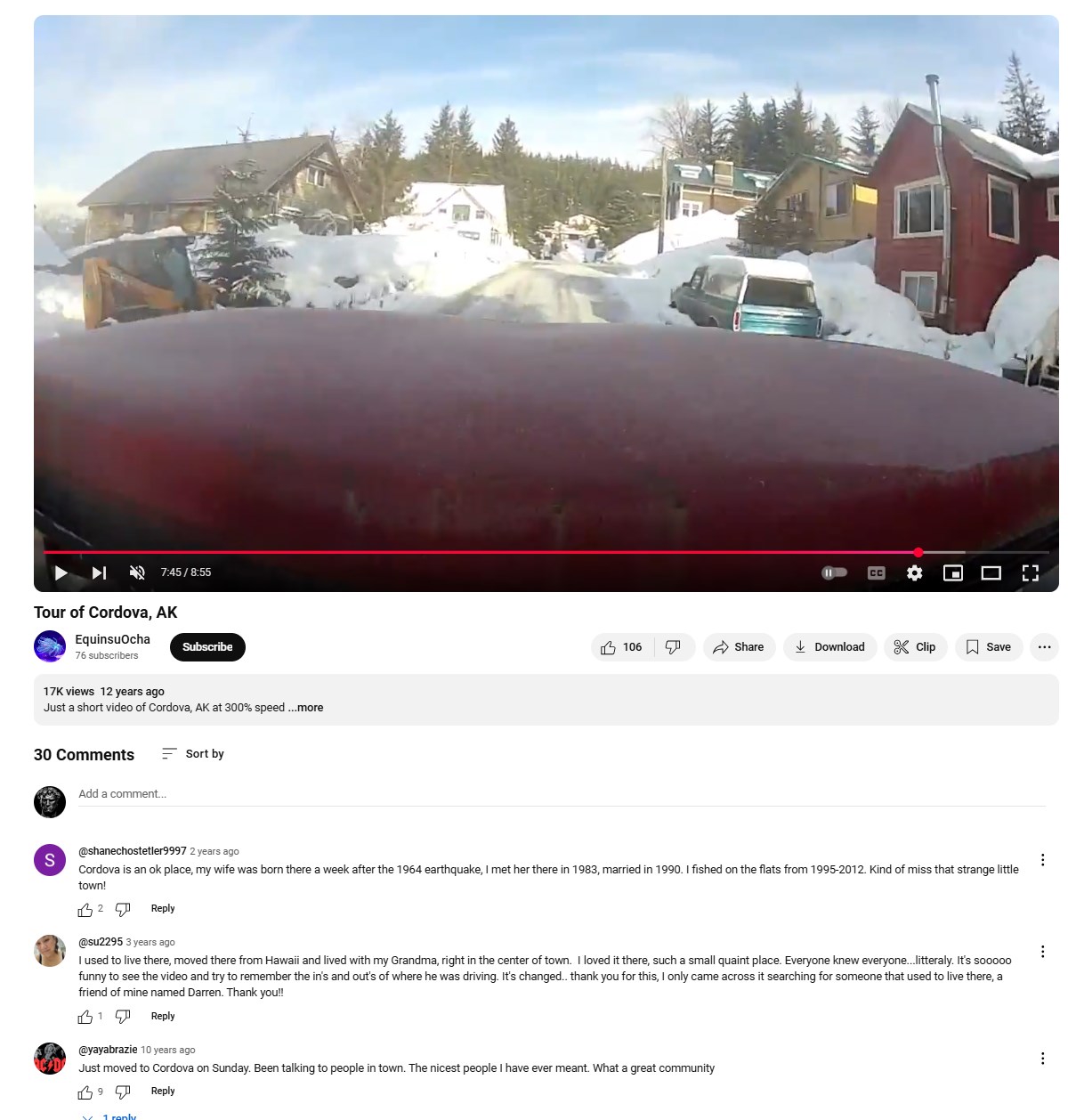Unmute the video volume
This screenshot has width=1076, height=1120.
(137, 572)
